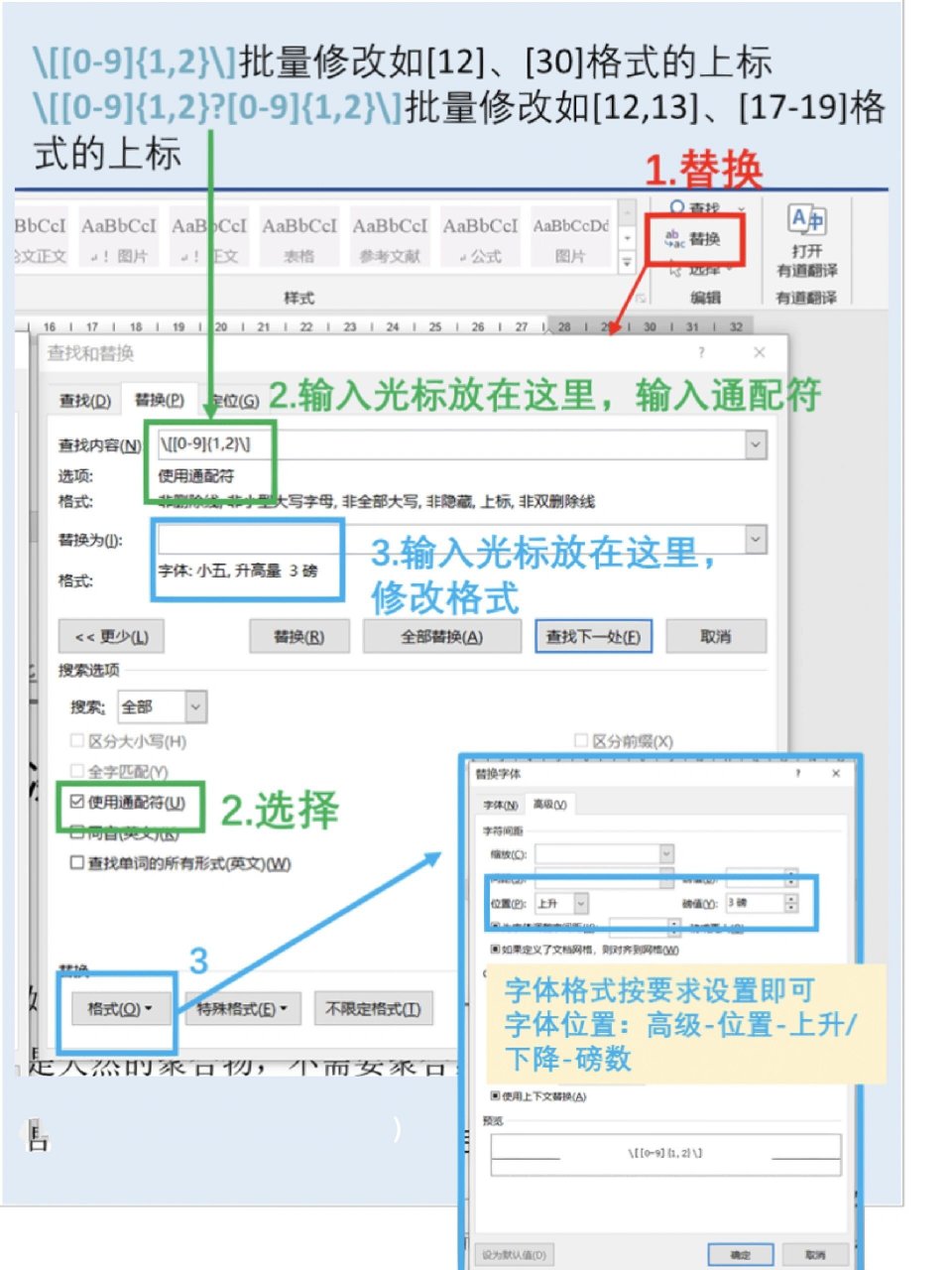Close the 替换字体 dialog
952x1270 pixels.
point(835,773)
